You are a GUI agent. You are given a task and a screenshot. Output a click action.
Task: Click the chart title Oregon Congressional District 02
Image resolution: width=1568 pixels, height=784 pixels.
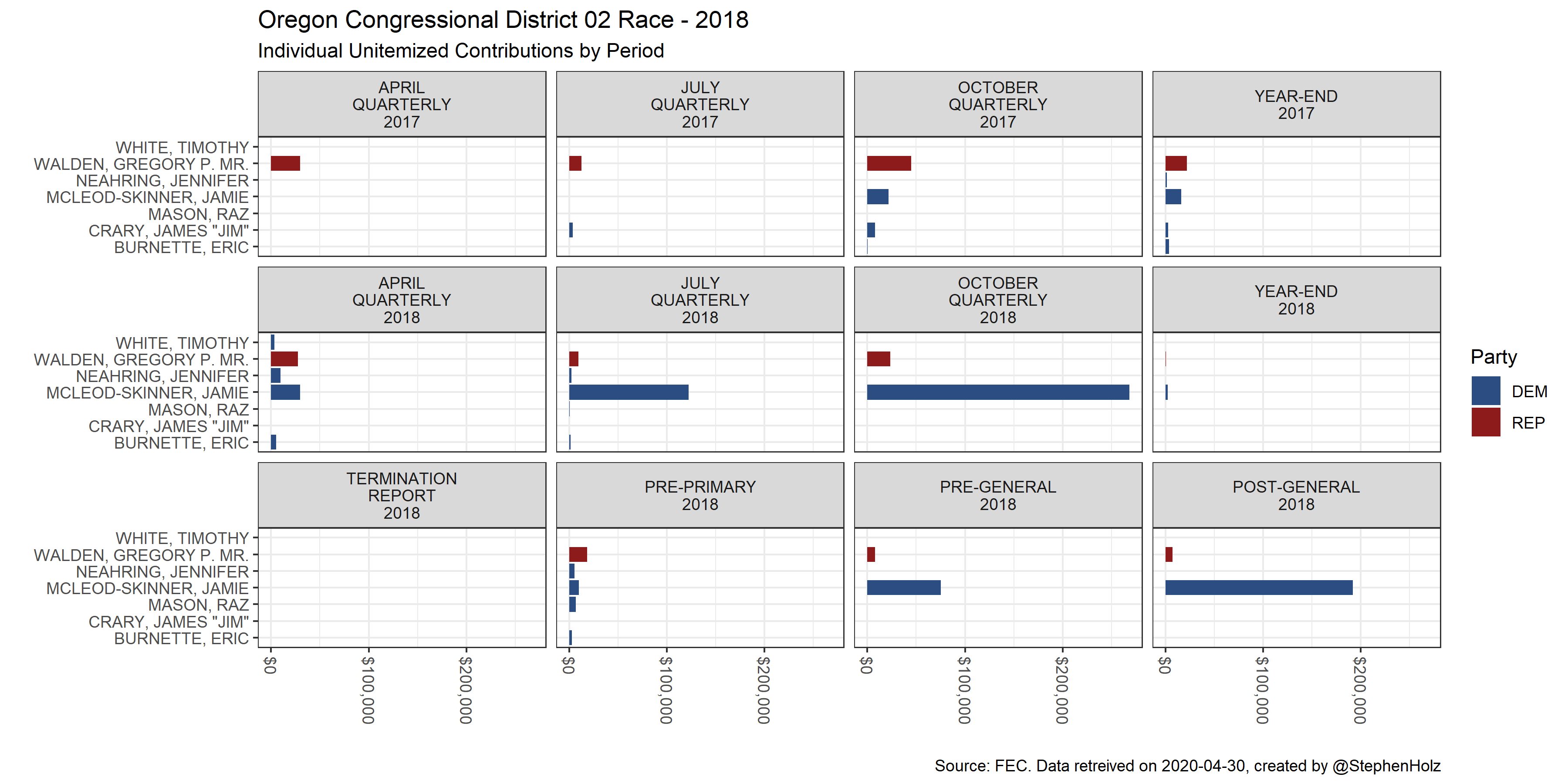click(503, 20)
